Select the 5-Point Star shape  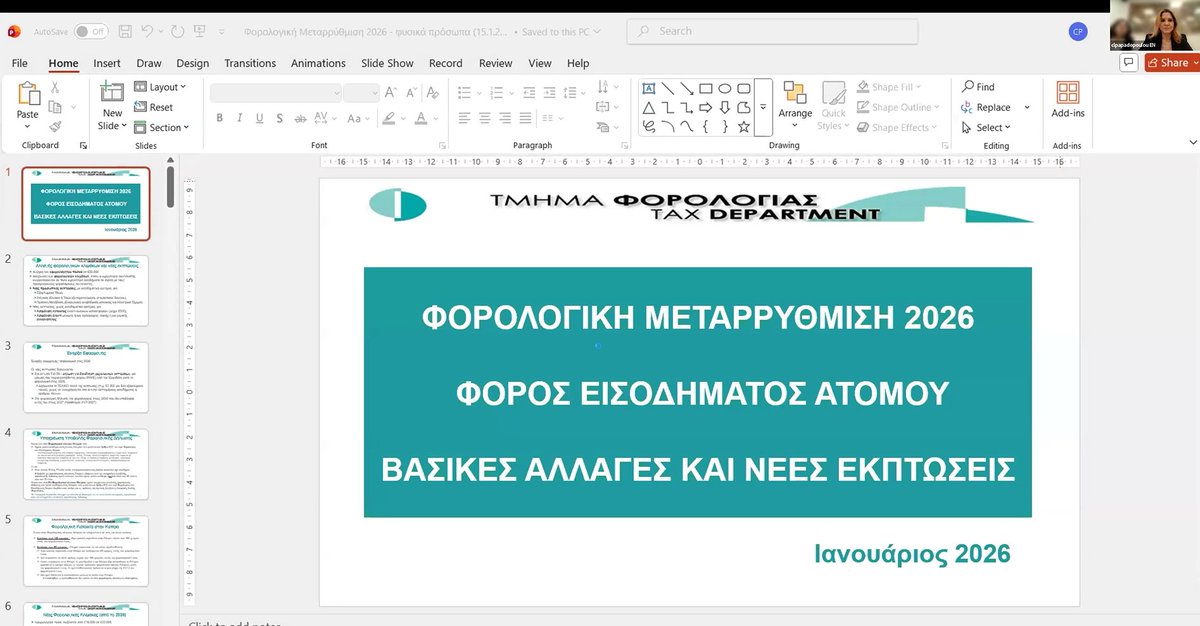tap(744, 127)
